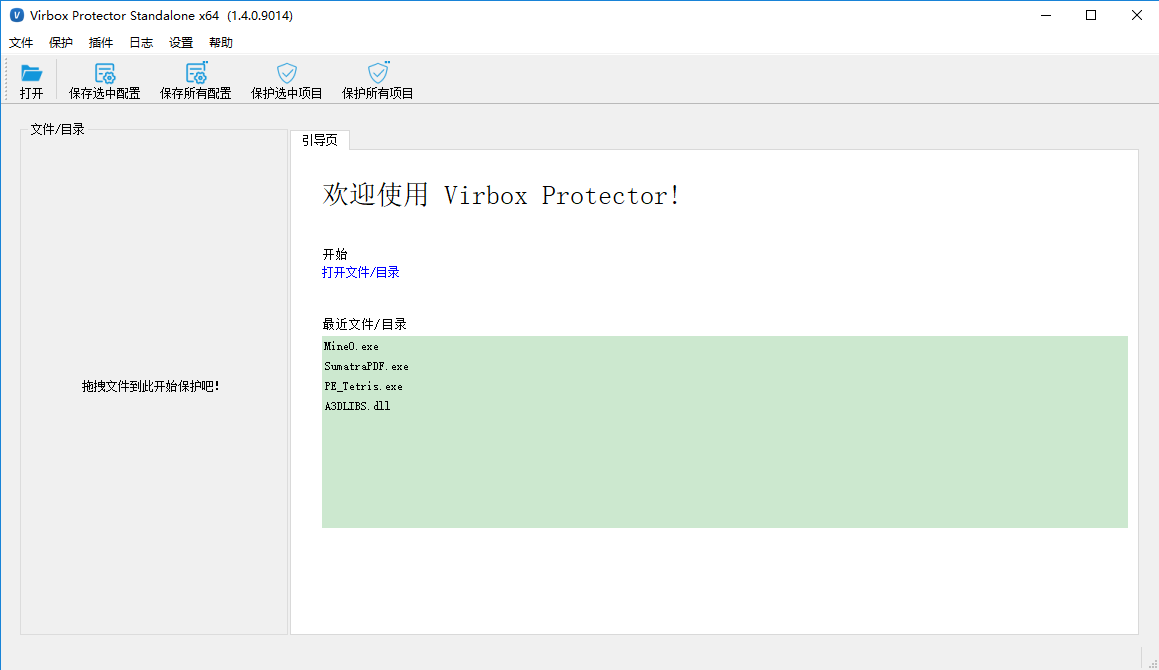Open recent file SumatraPDF.exe

pyautogui.click(x=366, y=366)
